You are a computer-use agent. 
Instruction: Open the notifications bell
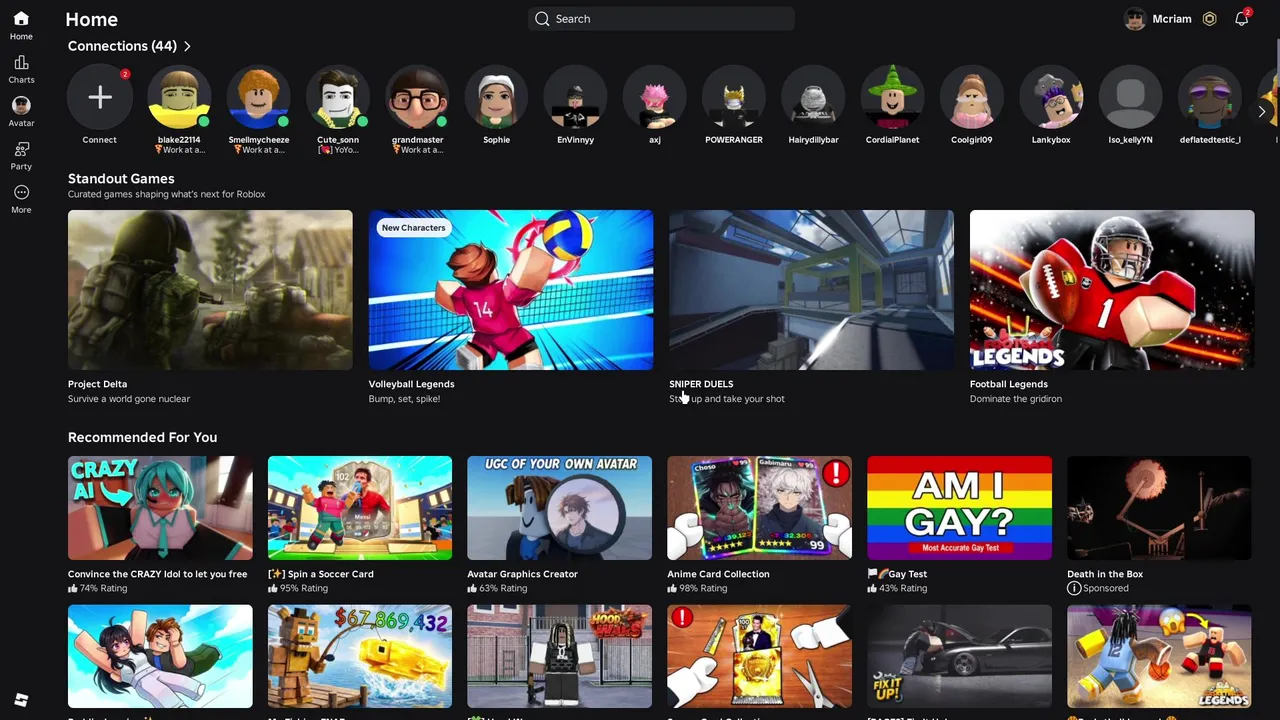(1241, 19)
